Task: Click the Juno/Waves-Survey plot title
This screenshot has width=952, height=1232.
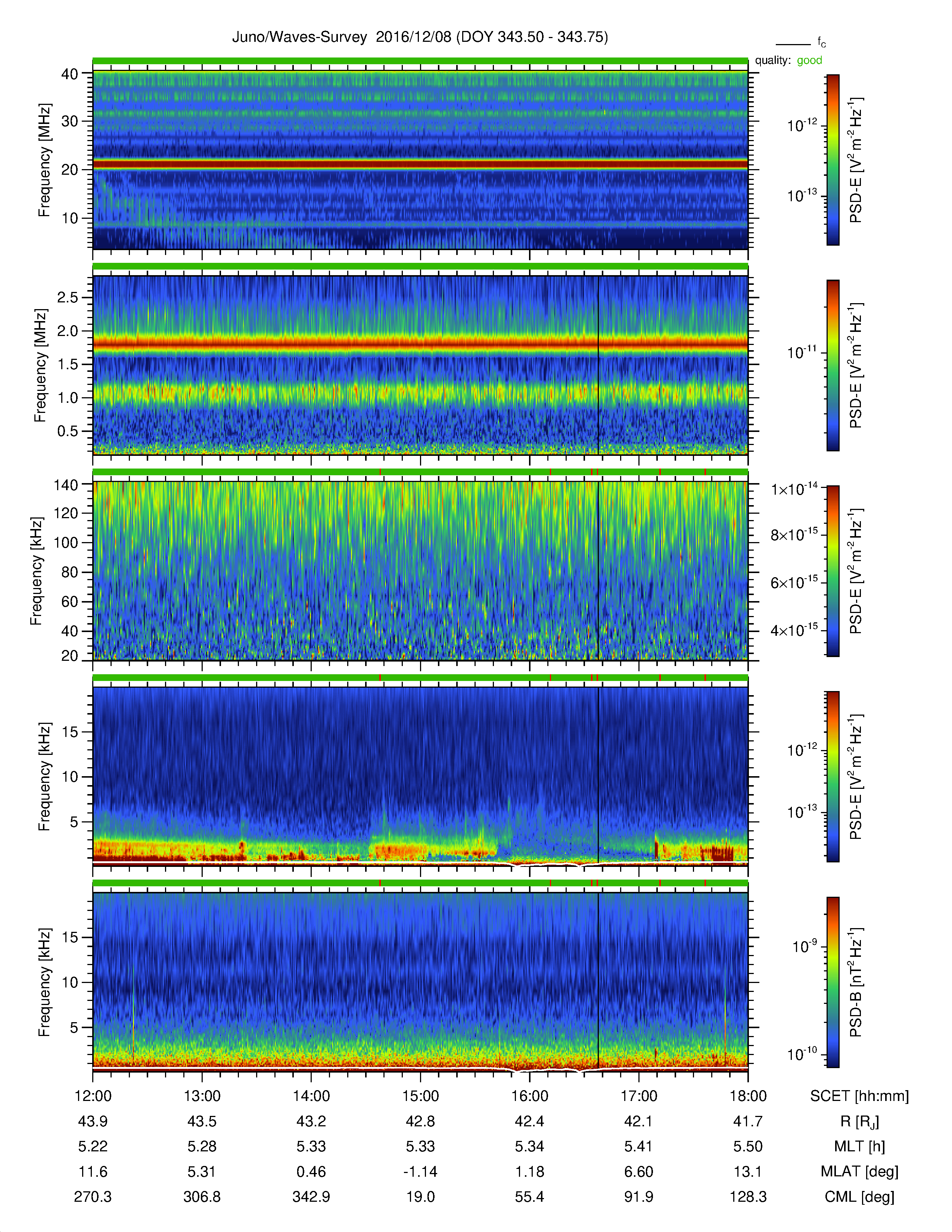Action: [420, 37]
